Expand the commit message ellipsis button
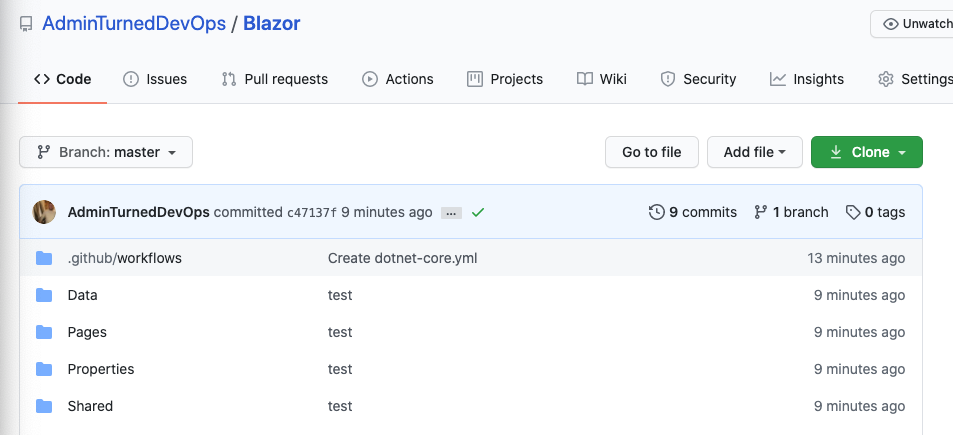The width and height of the screenshot is (953, 435). pos(451,213)
